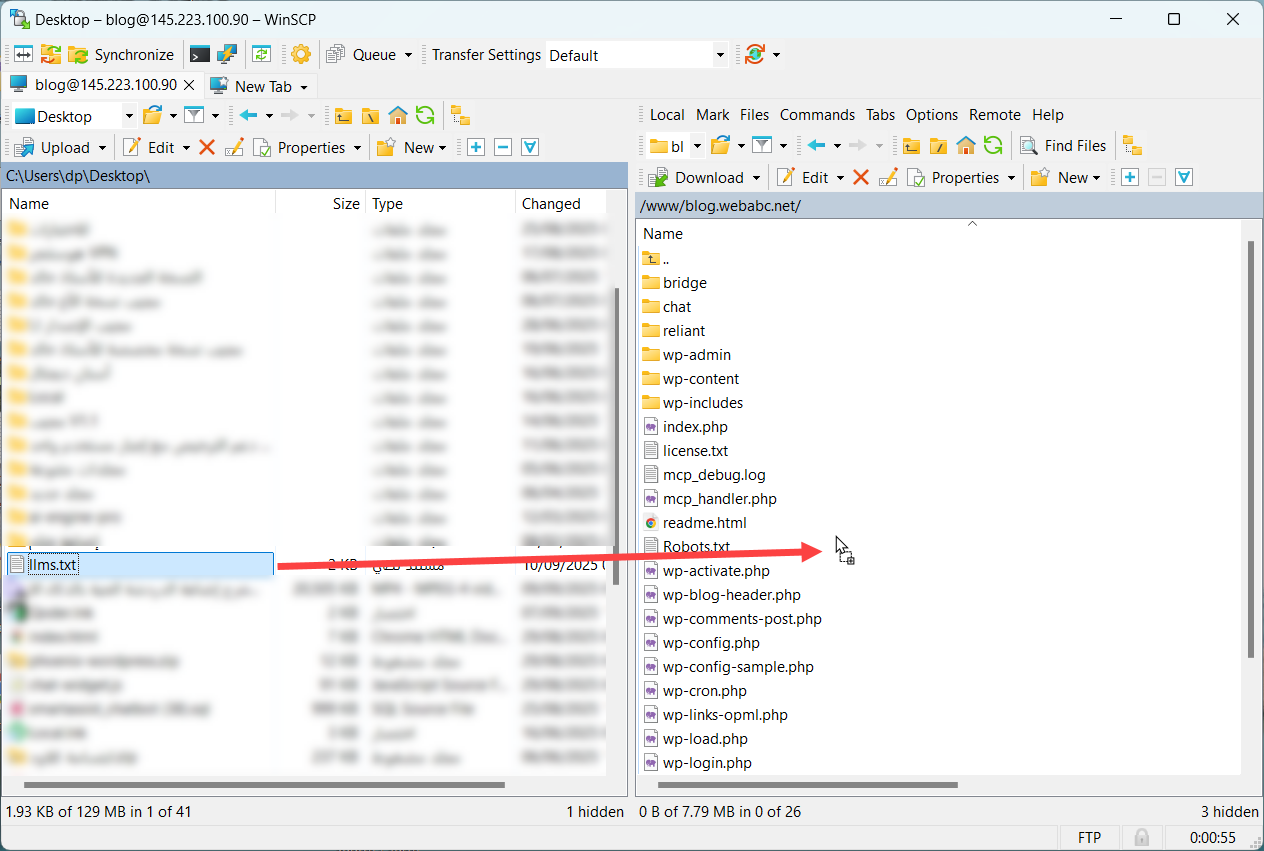Screen dimensions: 1264x851
Task: Click the local panel home directory icon
Action: point(398,116)
